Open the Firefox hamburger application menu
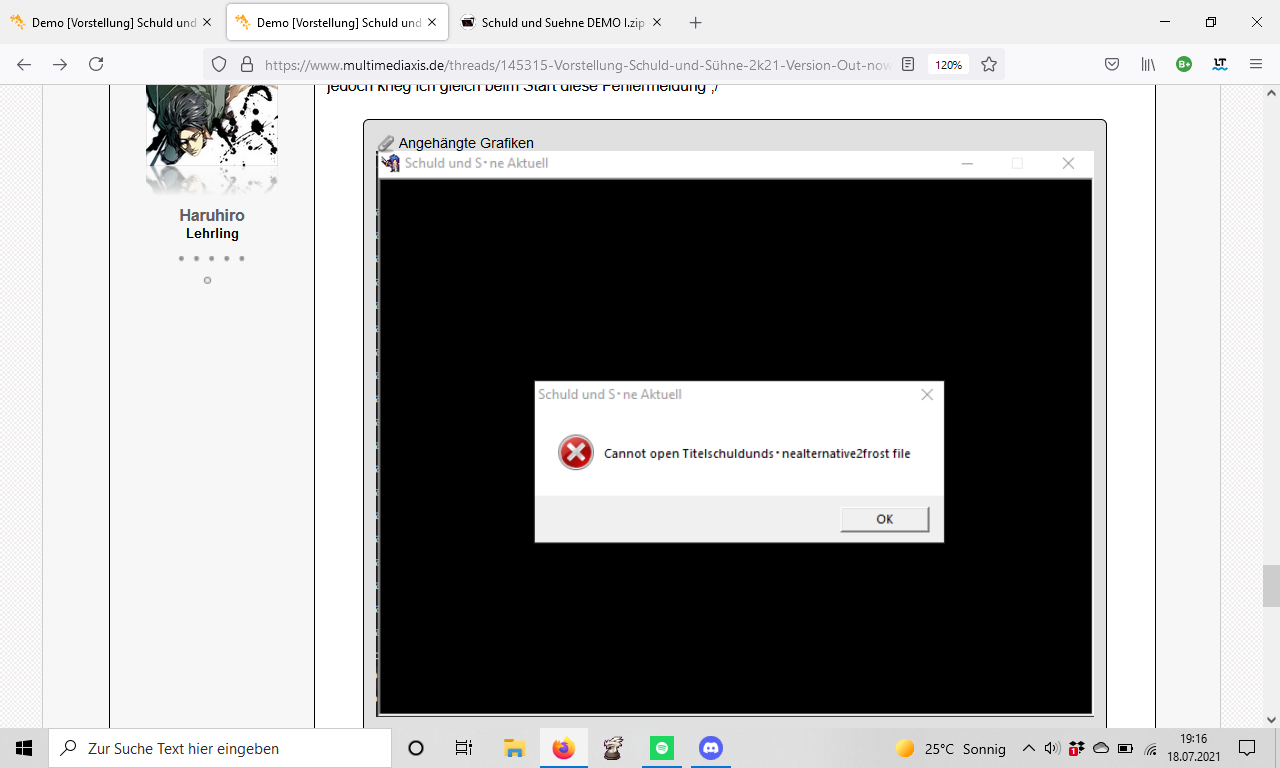 [x=1256, y=64]
